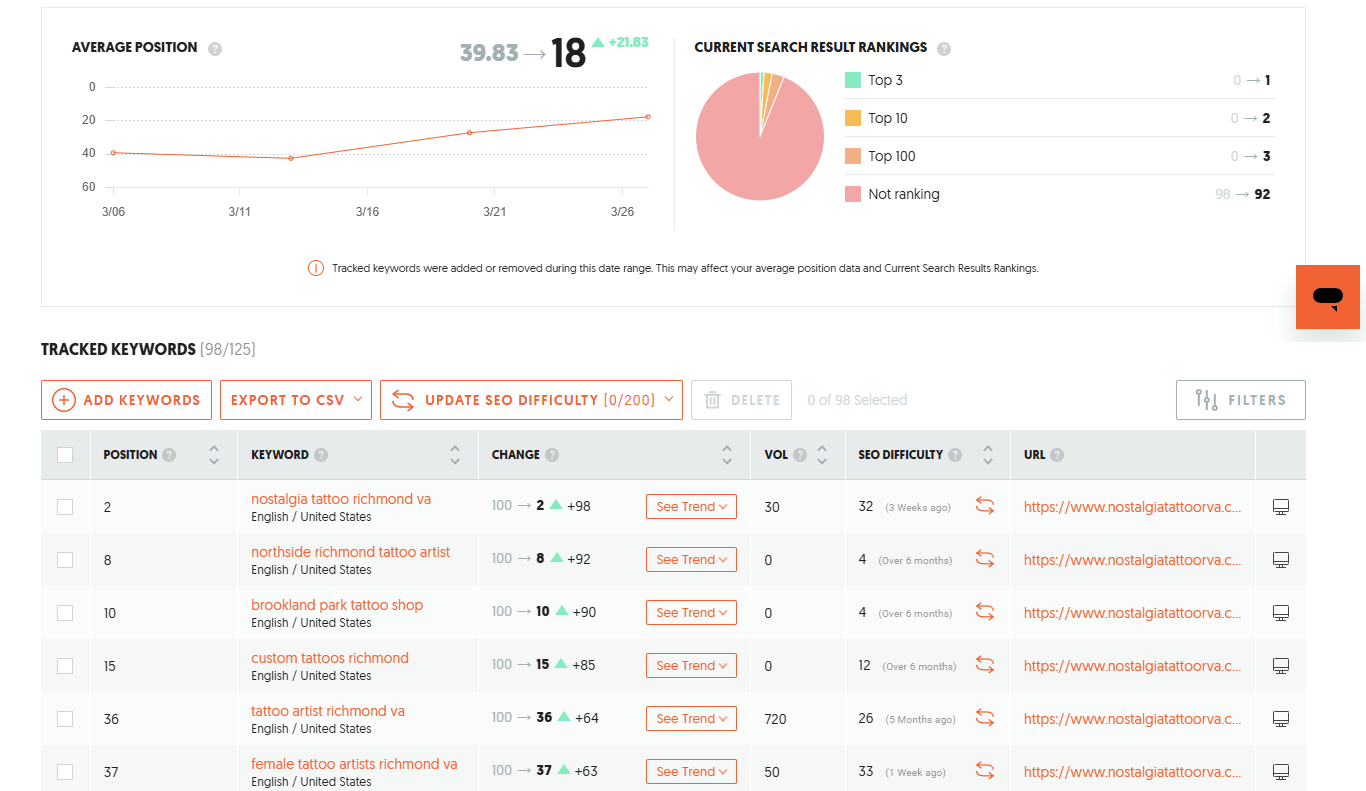Click the tracked keywords warning info icon
Image resolution: width=1366 pixels, height=791 pixels.
(315, 268)
